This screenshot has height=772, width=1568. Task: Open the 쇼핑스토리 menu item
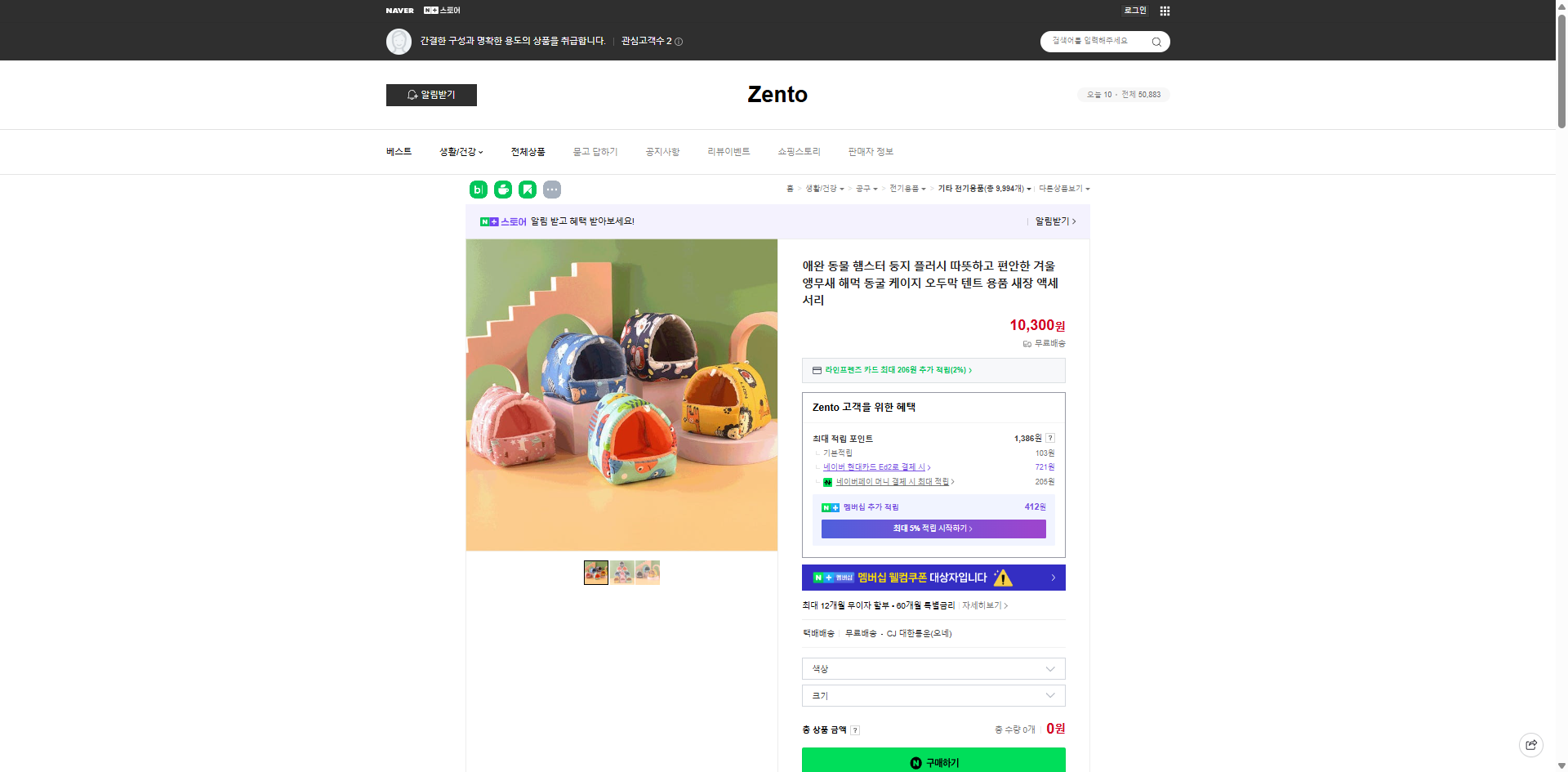tap(799, 151)
